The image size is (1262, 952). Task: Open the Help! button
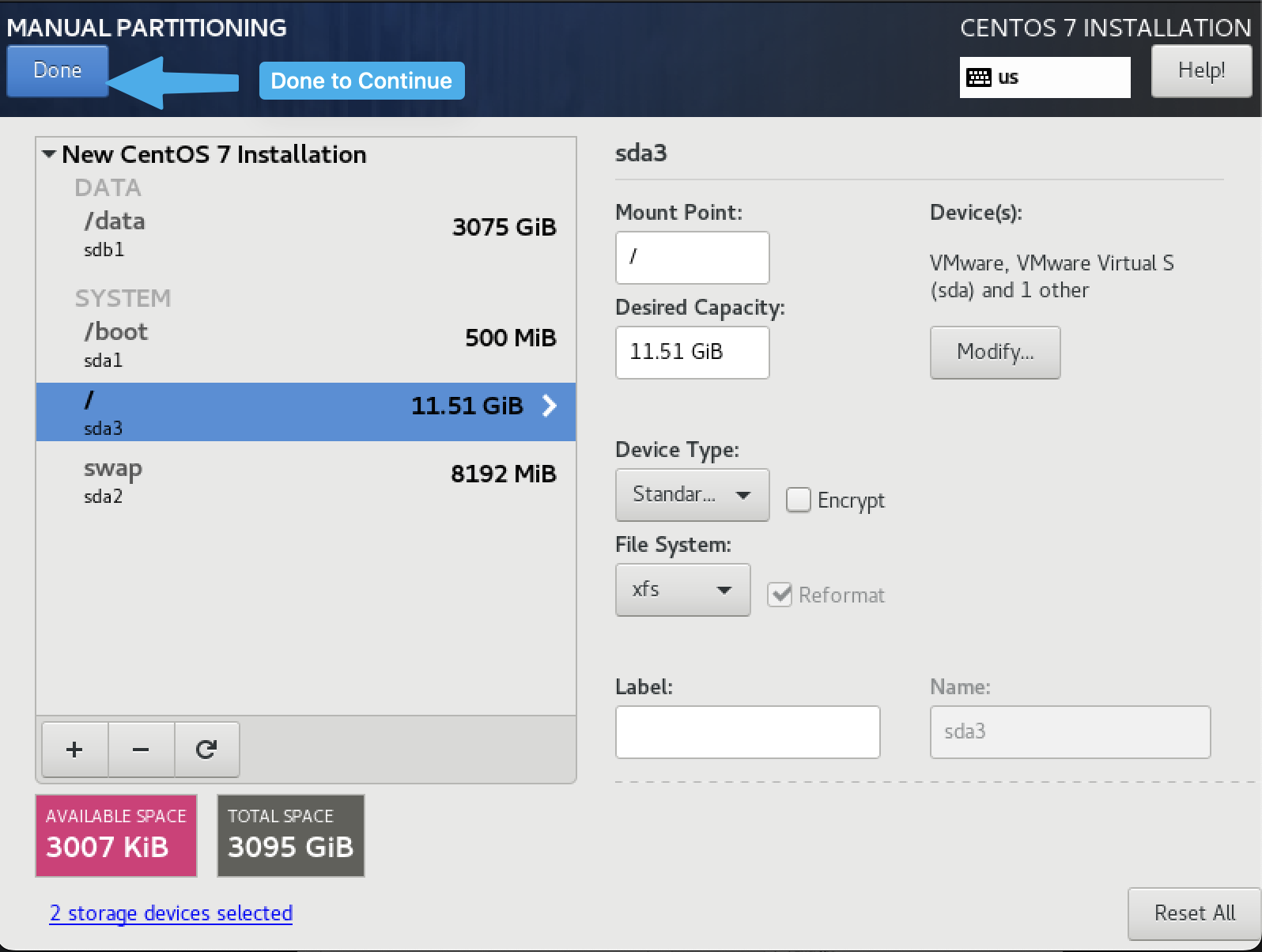(x=1201, y=70)
